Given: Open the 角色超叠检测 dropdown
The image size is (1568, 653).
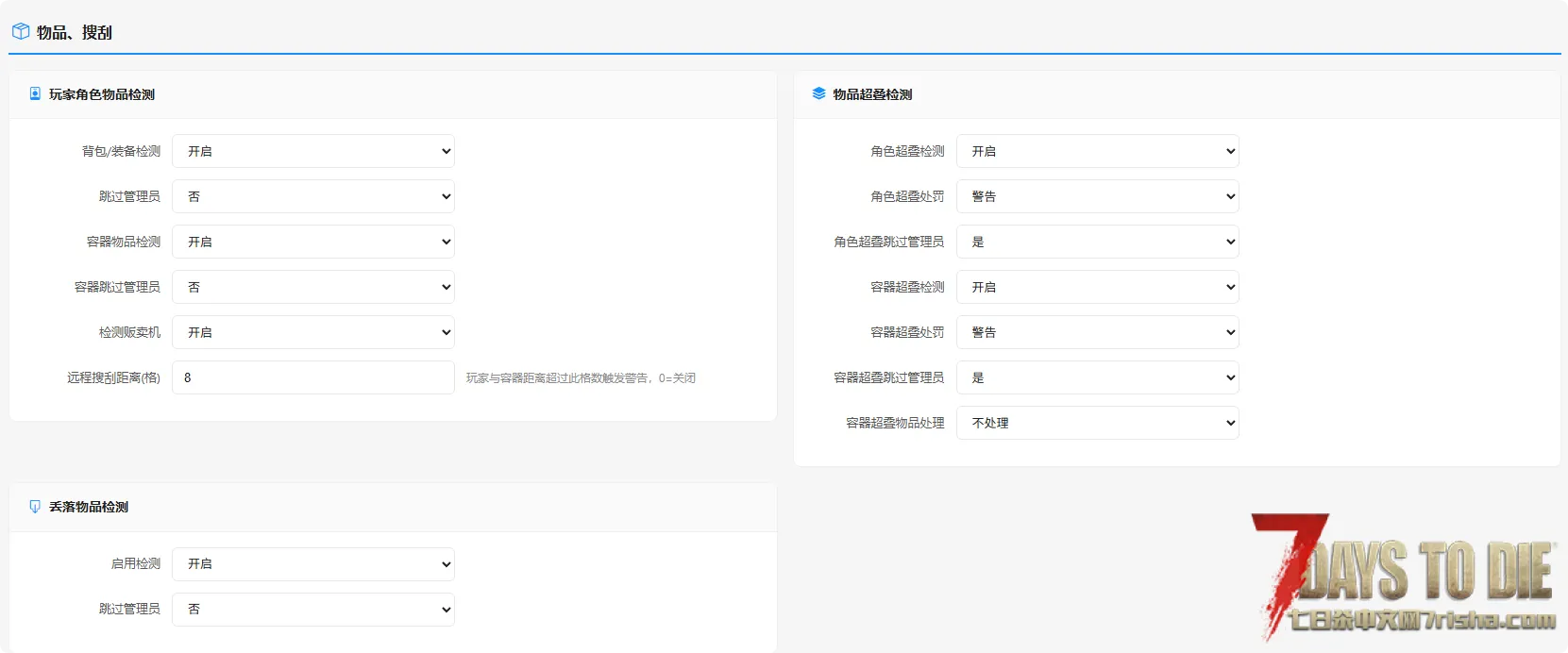Looking at the screenshot, I should click(x=1097, y=151).
